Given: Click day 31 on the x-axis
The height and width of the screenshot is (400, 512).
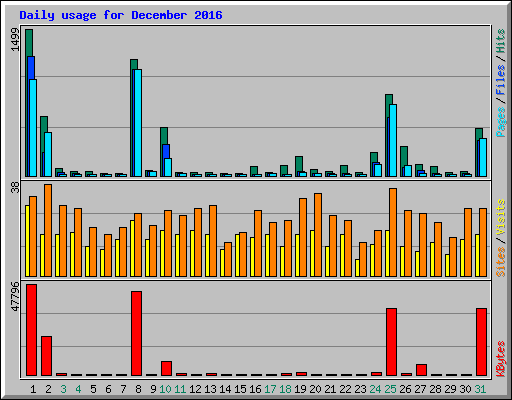Looking at the screenshot, I should (480, 389).
